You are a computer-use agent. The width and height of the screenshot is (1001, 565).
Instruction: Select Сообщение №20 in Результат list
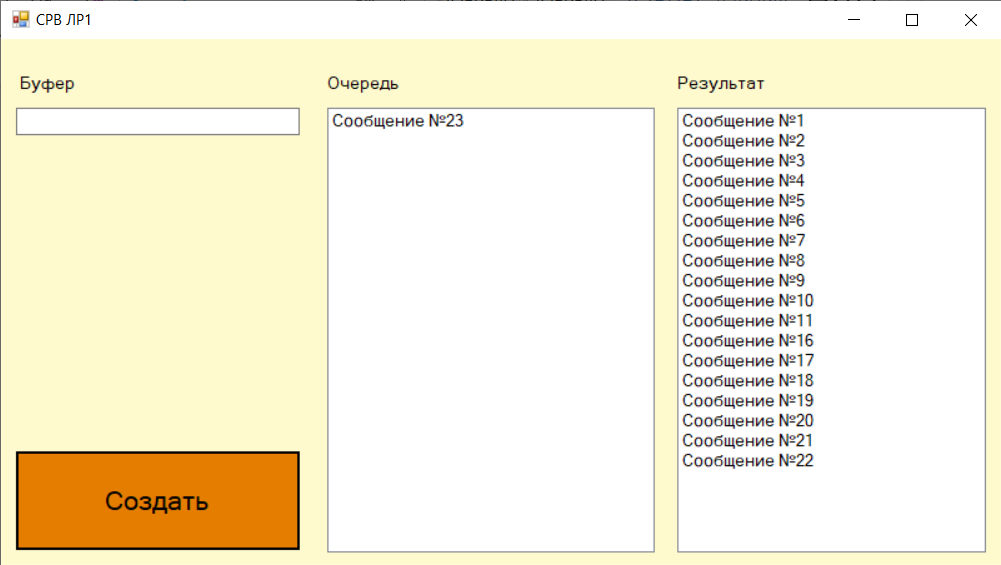831,421
